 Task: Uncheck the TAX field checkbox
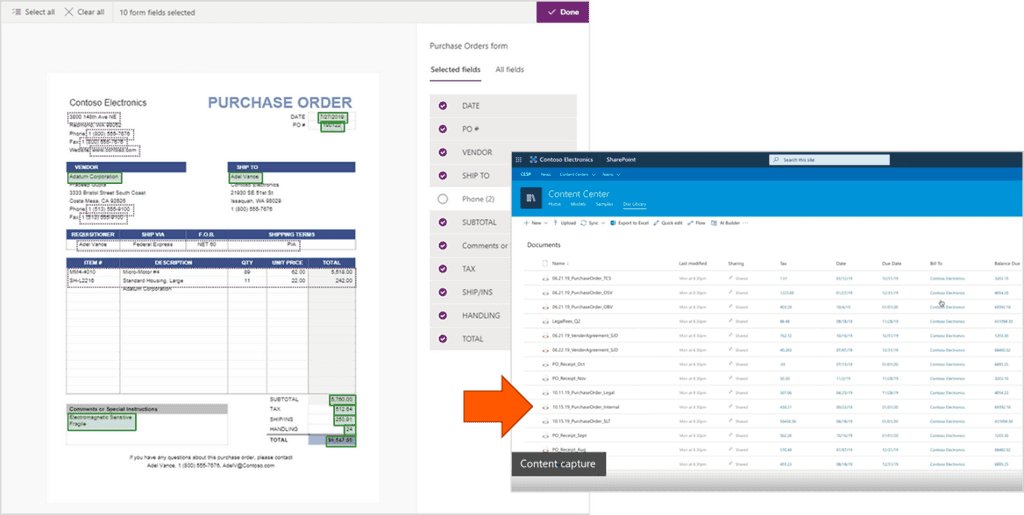[443, 269]
